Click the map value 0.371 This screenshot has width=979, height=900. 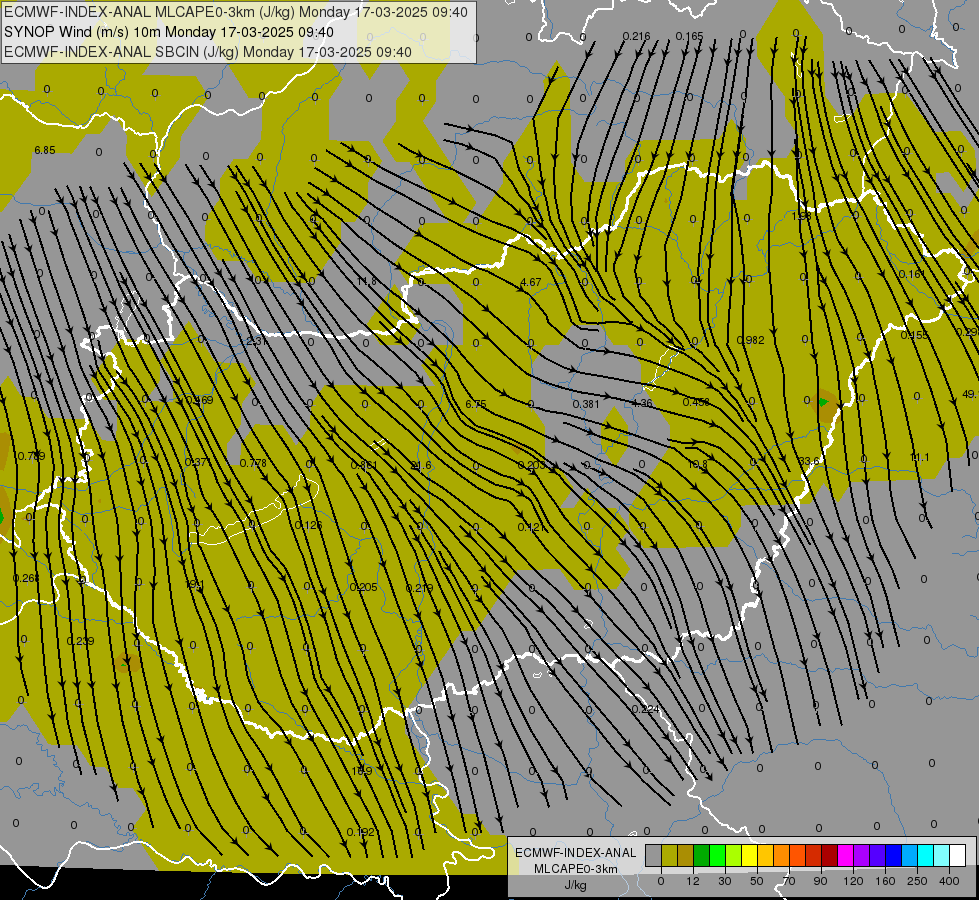pos(198,462)
